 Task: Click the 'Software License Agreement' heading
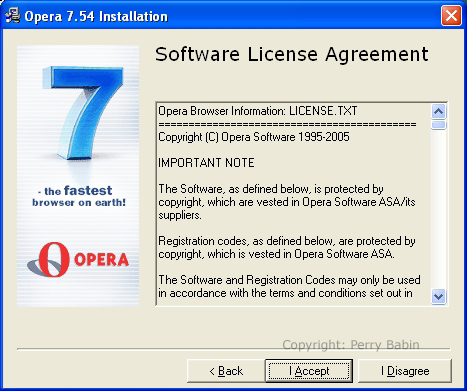[x=292, y=54]
